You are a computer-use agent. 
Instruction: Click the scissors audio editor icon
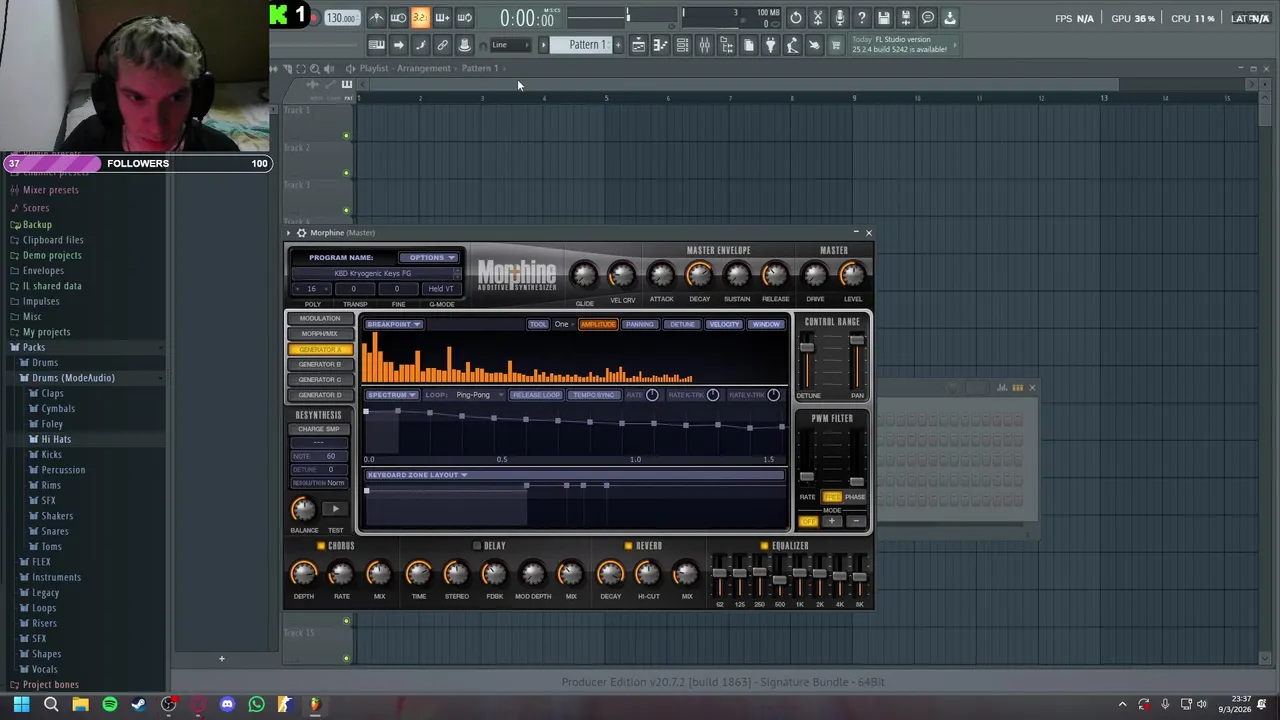pyautogui.click(x=817, y=18)
